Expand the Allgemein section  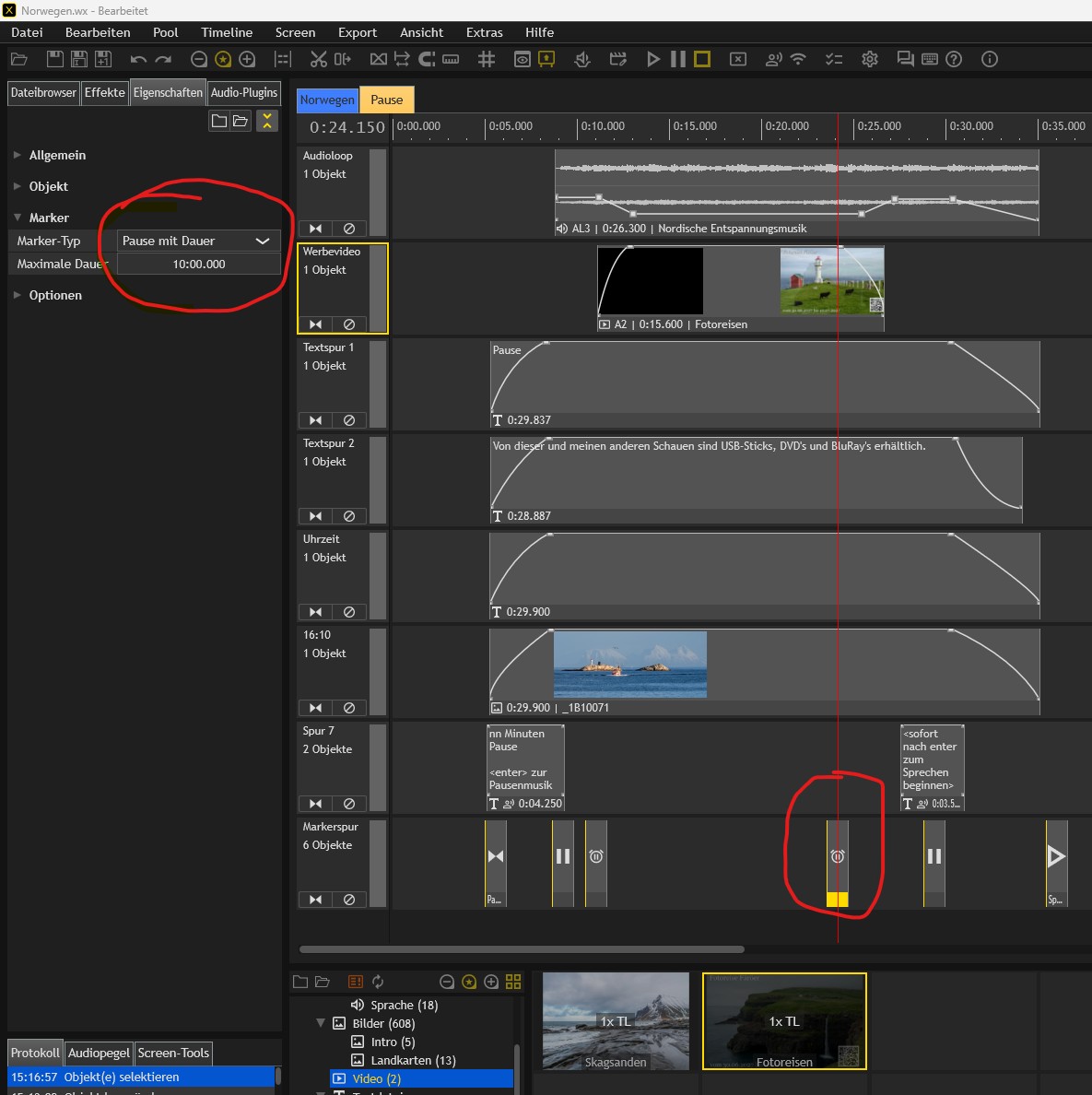coord(18,155)
